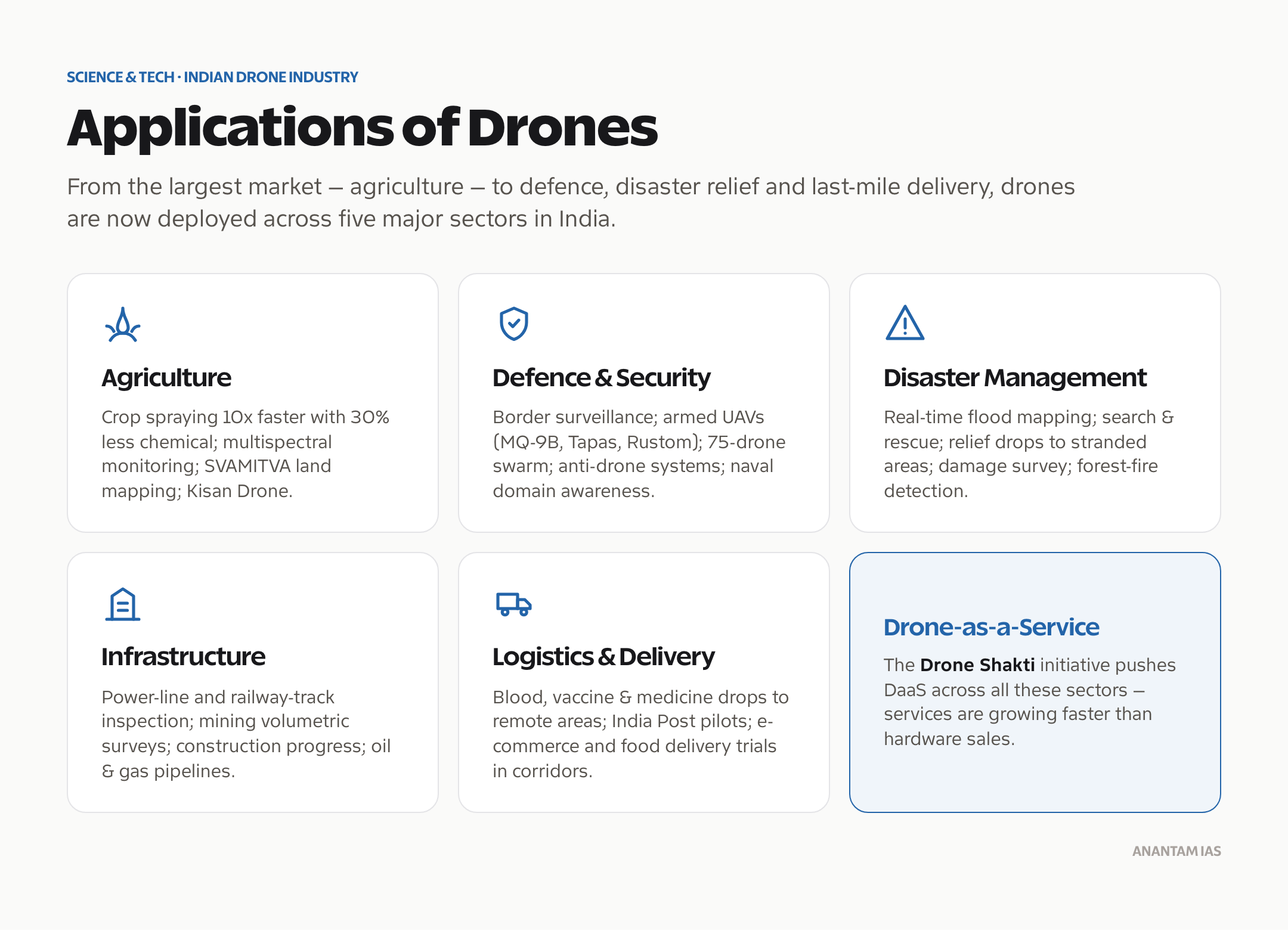The height and width of the screenshot is (931, 1288).
Task: Click the Logistics & Delivery truck icon
Action: coord(514,604)
